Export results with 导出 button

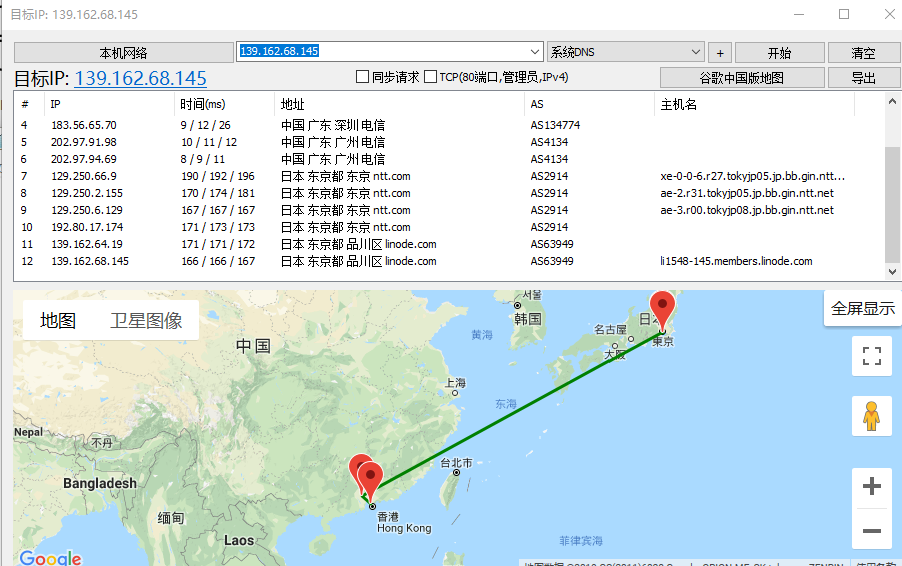pyautogui.click(x=863, y=78)
